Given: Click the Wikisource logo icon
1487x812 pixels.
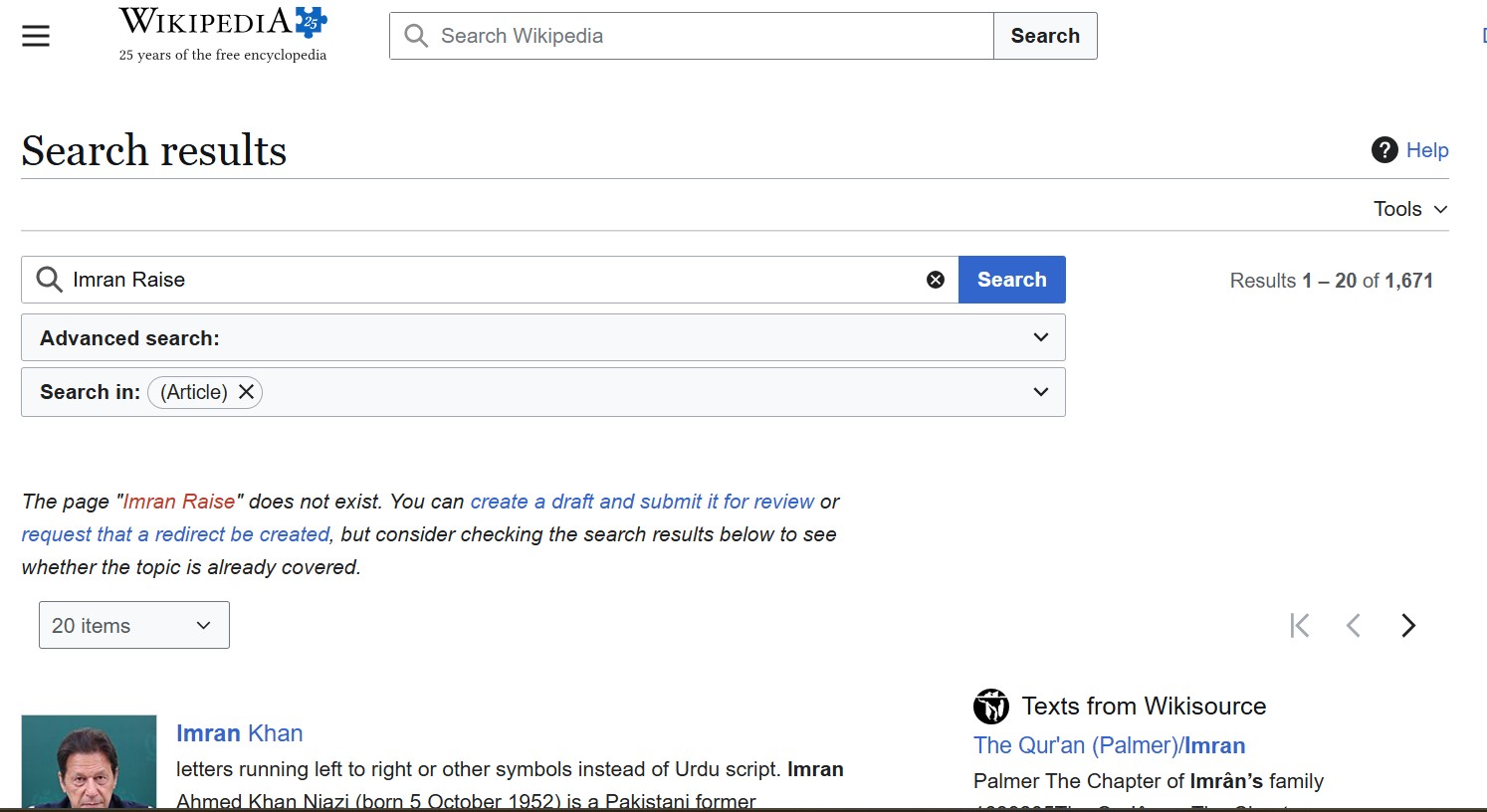Looking at the screenshot, I should (x=990, y=707).
